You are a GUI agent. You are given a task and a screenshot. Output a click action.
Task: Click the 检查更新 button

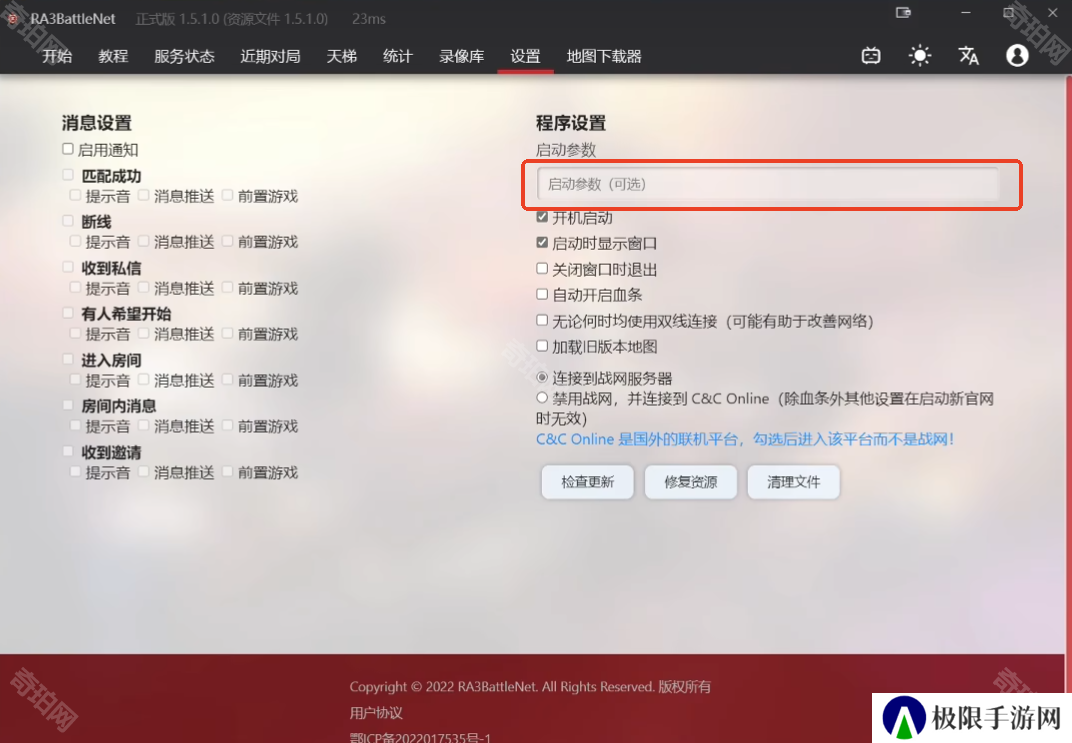pos(587,482)
